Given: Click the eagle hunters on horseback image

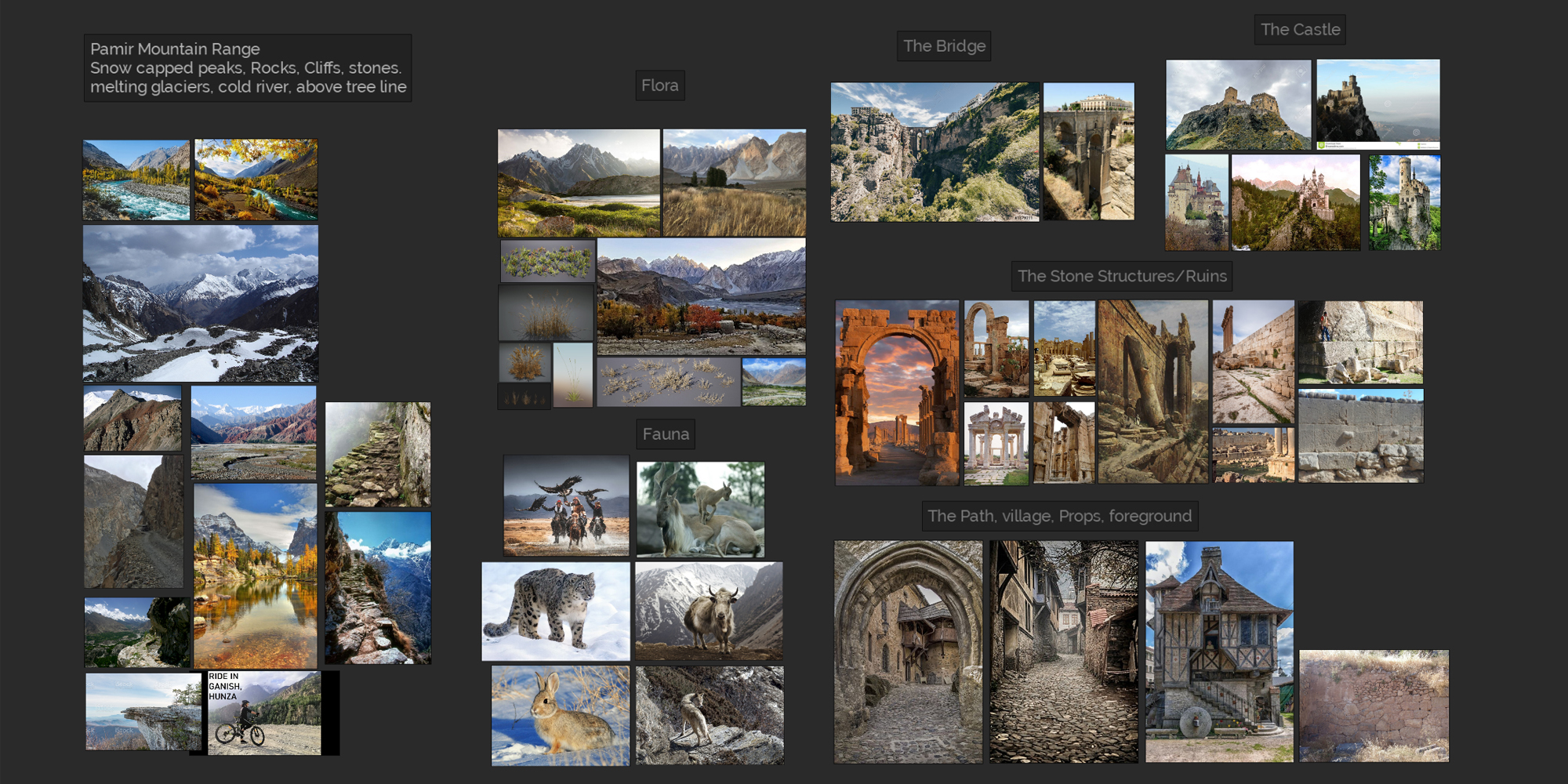Looking at the screenshot, I should 566,506.
